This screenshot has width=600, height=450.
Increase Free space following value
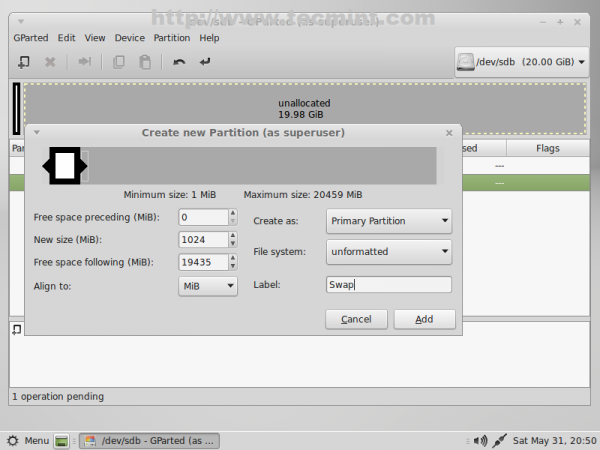233,258
